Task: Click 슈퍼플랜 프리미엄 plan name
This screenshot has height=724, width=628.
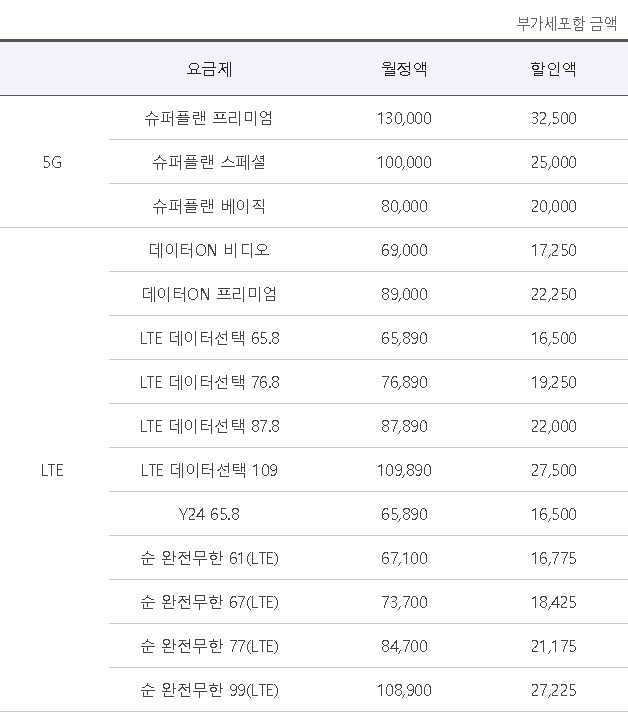Action: click(x=209, y=118)
